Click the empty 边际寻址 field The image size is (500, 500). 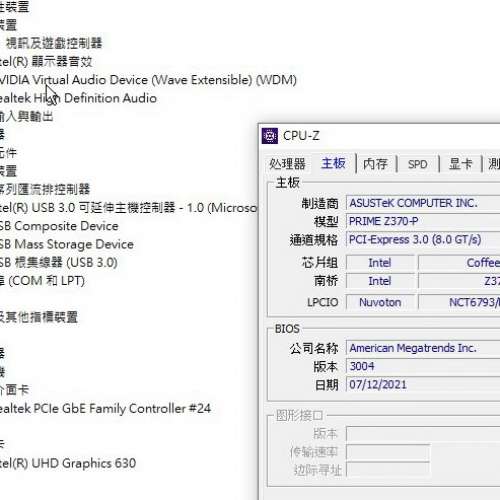[388, 470]
